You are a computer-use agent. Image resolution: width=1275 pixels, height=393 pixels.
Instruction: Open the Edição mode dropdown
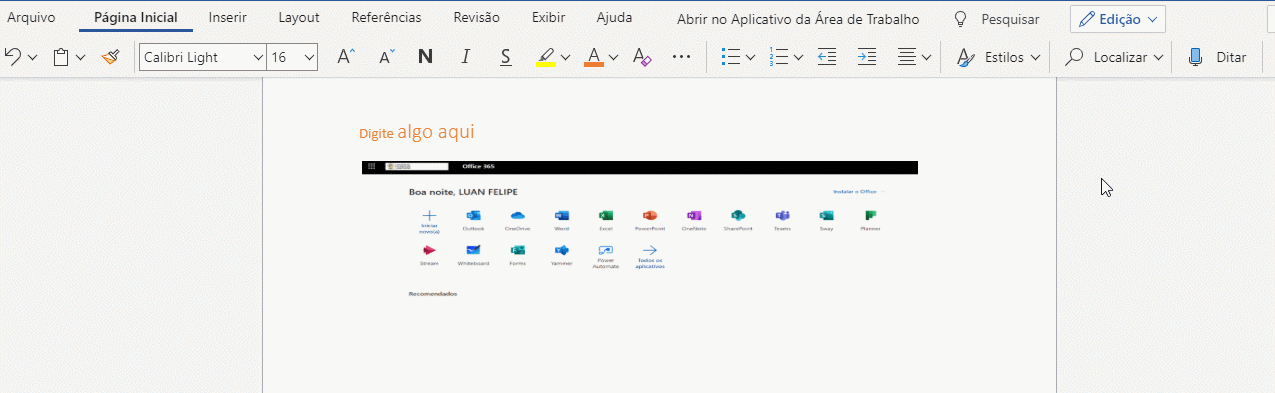1118,19
